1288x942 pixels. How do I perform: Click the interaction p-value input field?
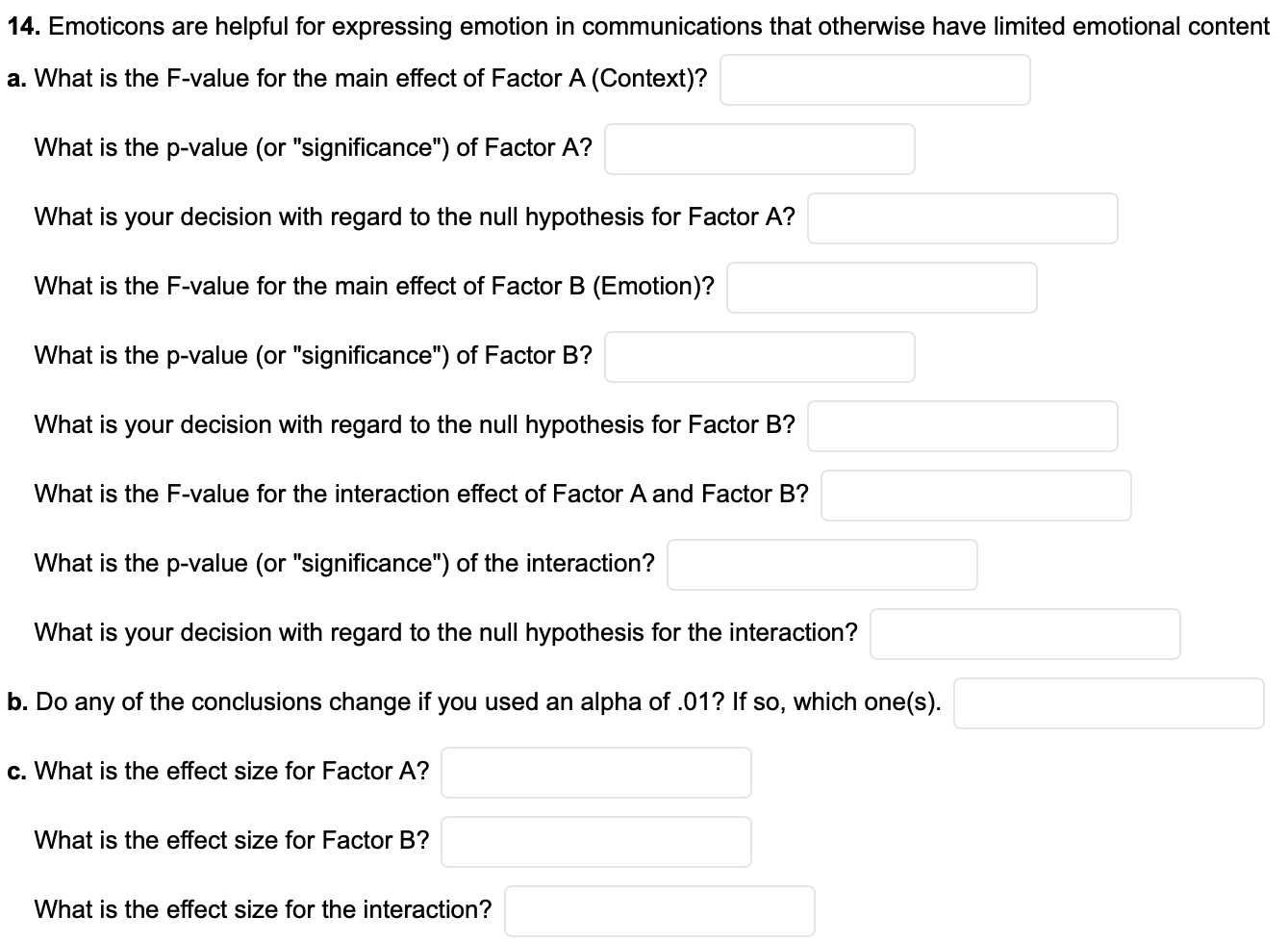point(821,564)
